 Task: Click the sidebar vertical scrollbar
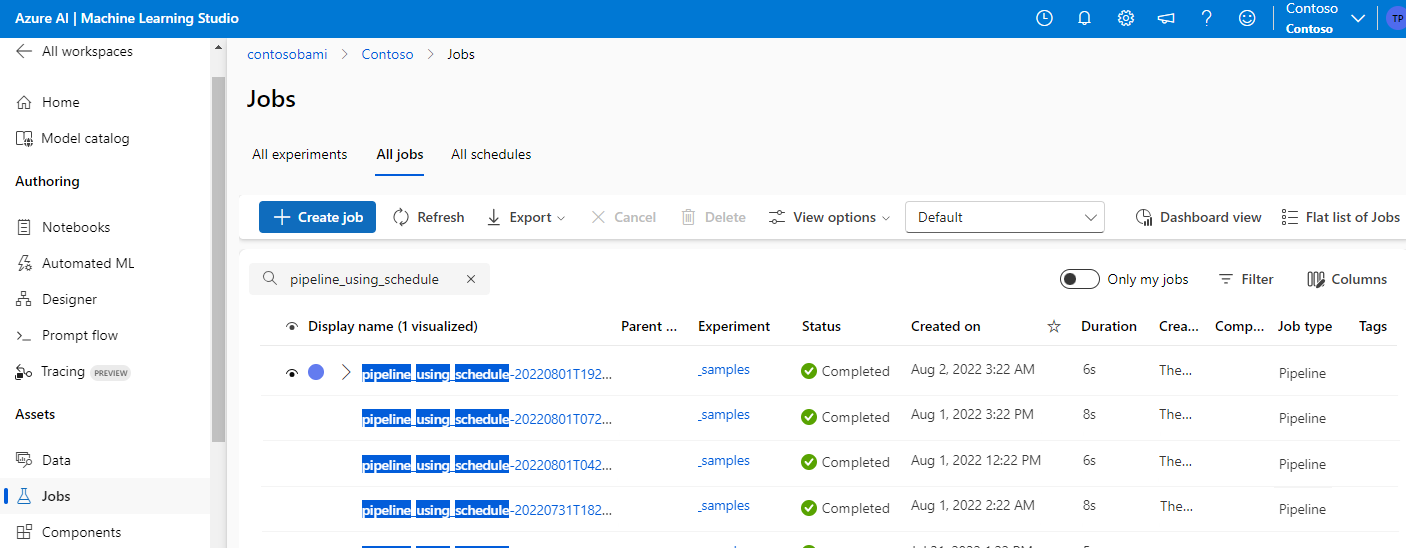point(219,259)
